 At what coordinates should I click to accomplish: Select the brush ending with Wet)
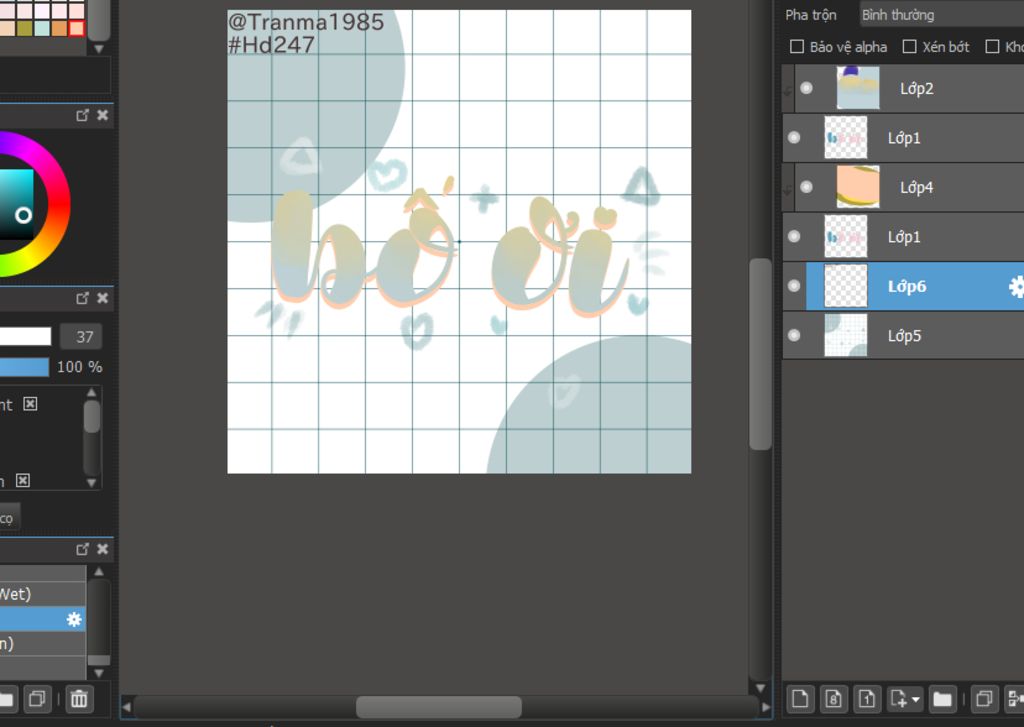coord(42,594)
